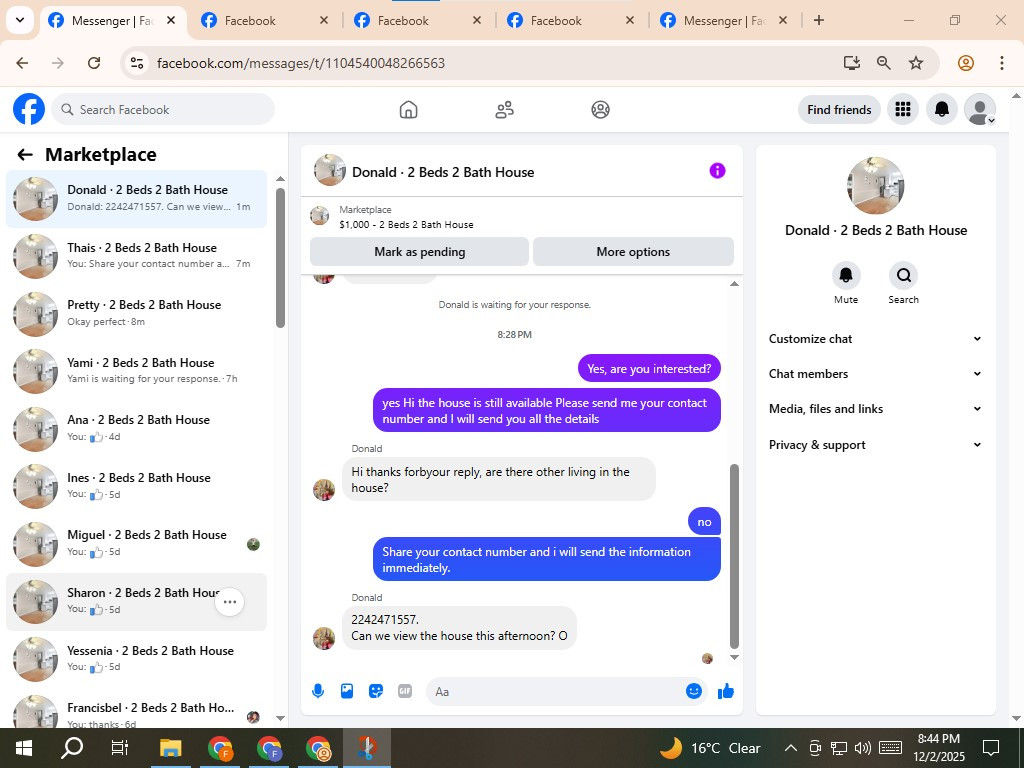Open the Facebook menu grid icon
The image size is (1024, 768).
click(903, 109)
